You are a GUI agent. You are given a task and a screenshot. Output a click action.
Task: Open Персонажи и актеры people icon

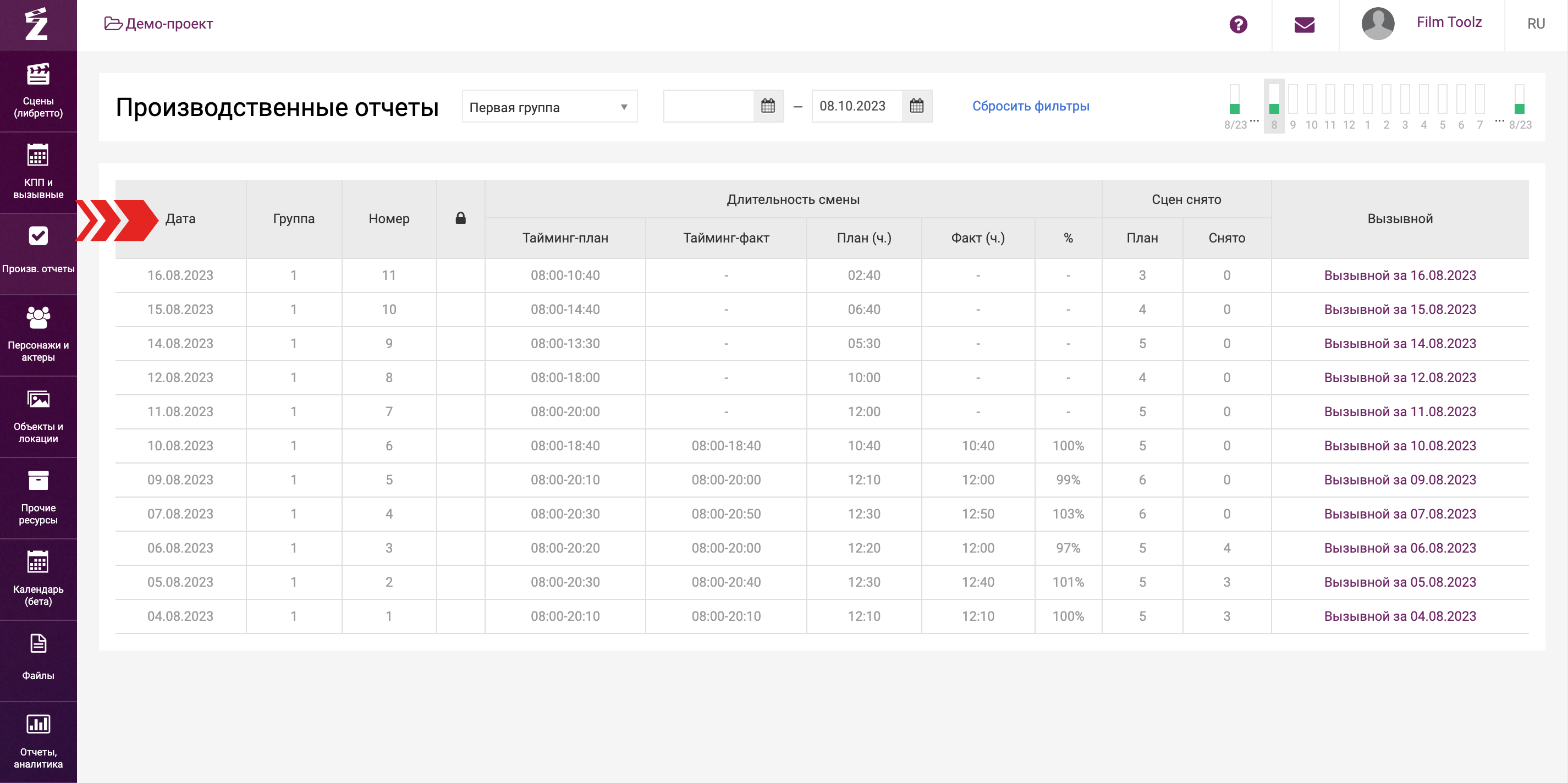click(38, 318)
